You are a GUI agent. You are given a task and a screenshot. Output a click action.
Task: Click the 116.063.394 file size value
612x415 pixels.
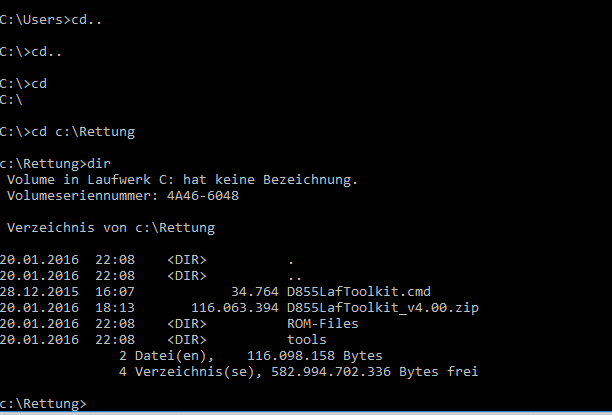[235, 308]
